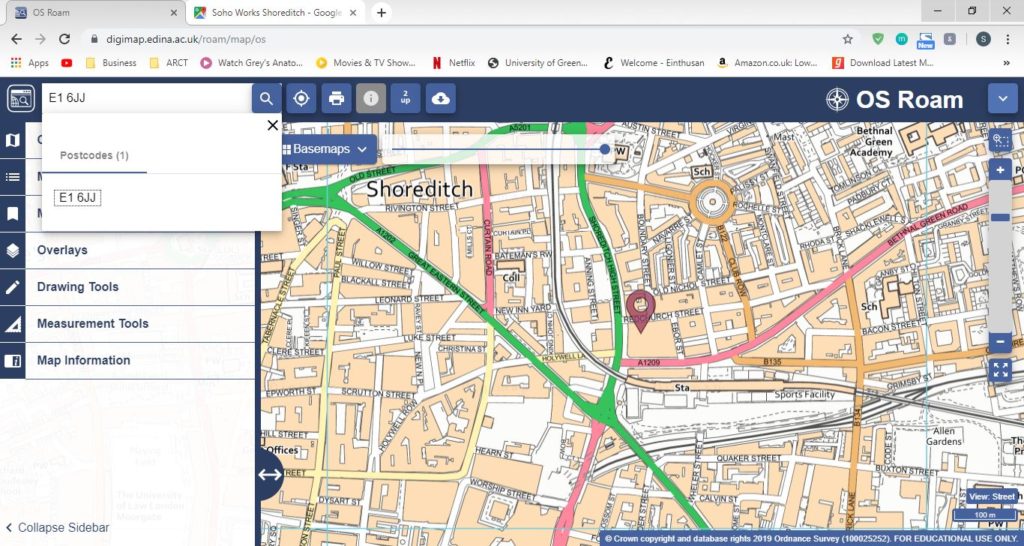This screenshot has width=1024, height=546.
Task: Click the locate-me target icon
Action: (x=301, y=99)
